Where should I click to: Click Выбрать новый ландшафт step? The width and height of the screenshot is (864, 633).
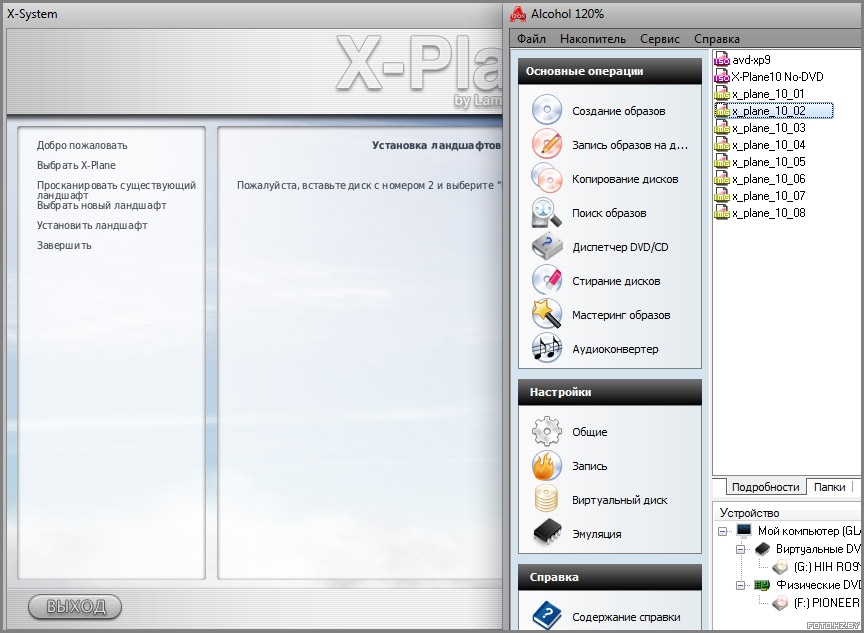click(101, 205)
